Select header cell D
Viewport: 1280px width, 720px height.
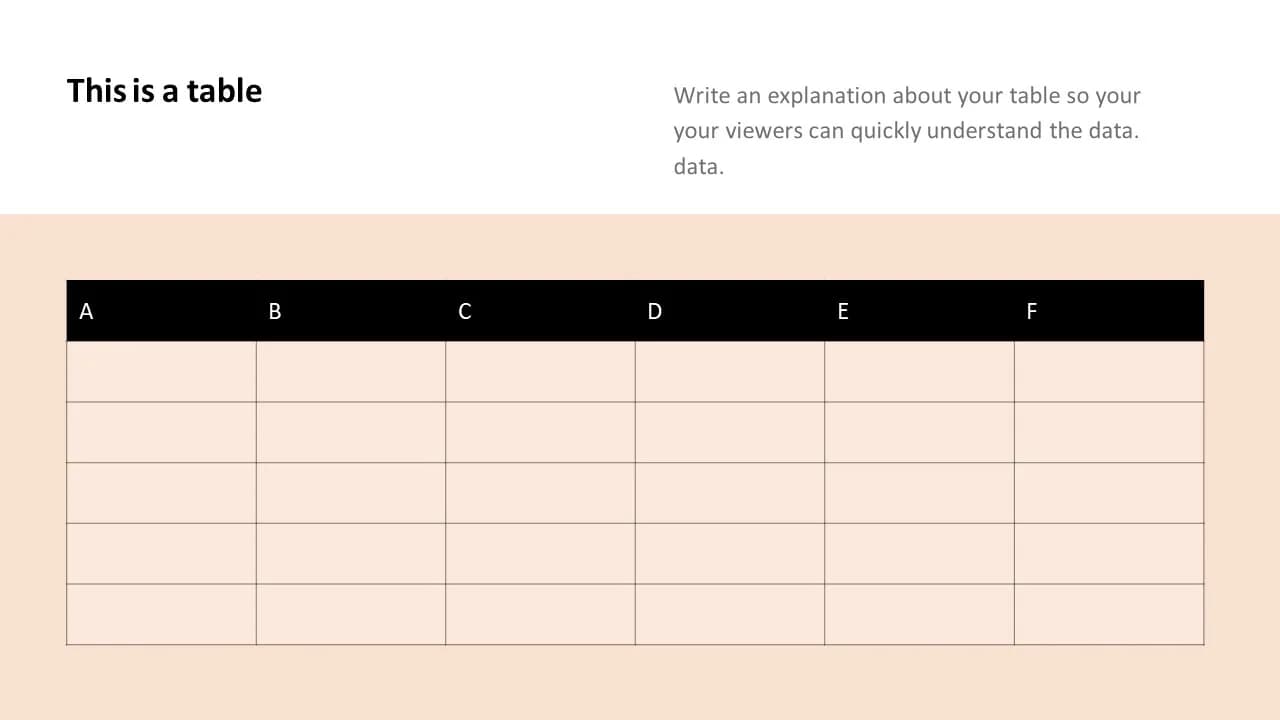(x=730, y=311)
